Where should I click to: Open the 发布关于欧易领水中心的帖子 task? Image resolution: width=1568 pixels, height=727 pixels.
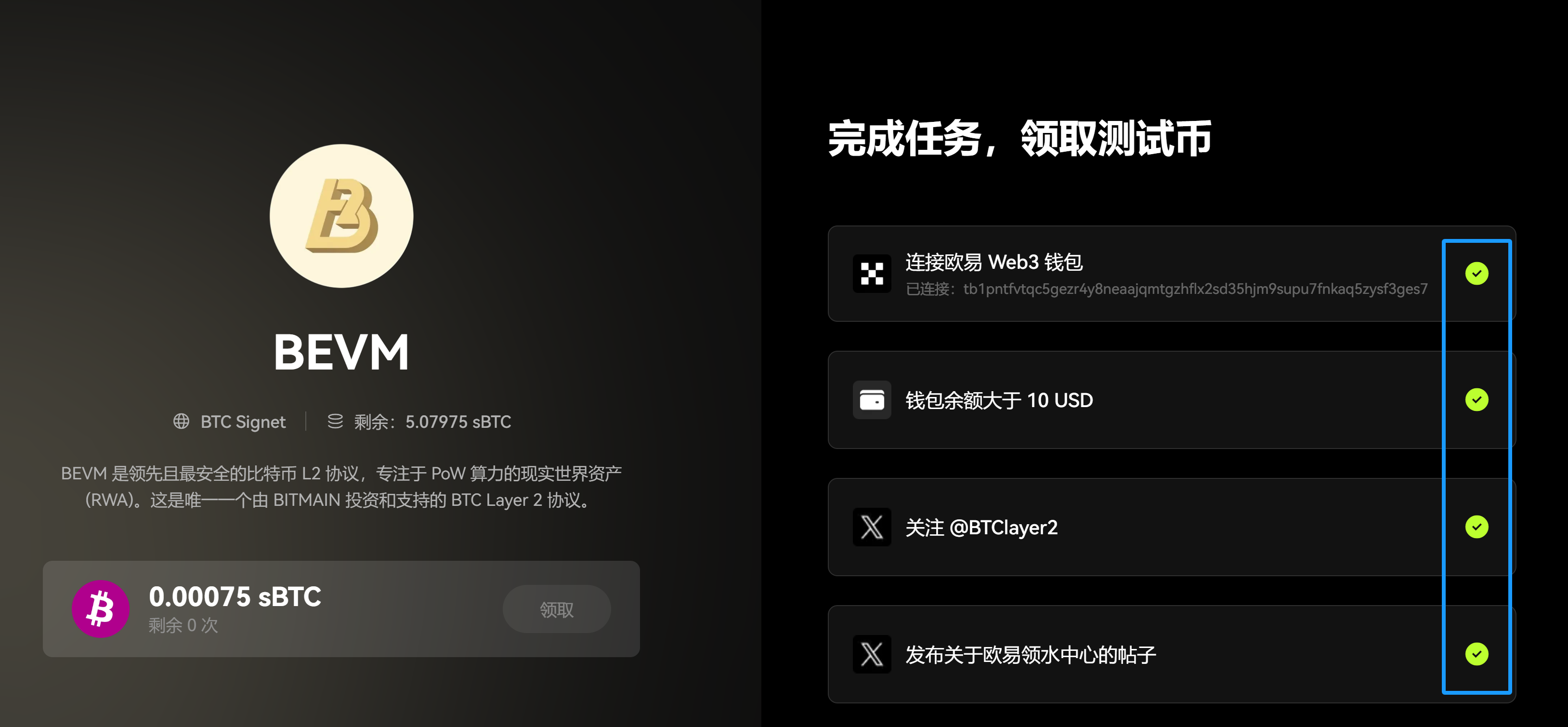pyautogui.click(x=1171, y=655)
